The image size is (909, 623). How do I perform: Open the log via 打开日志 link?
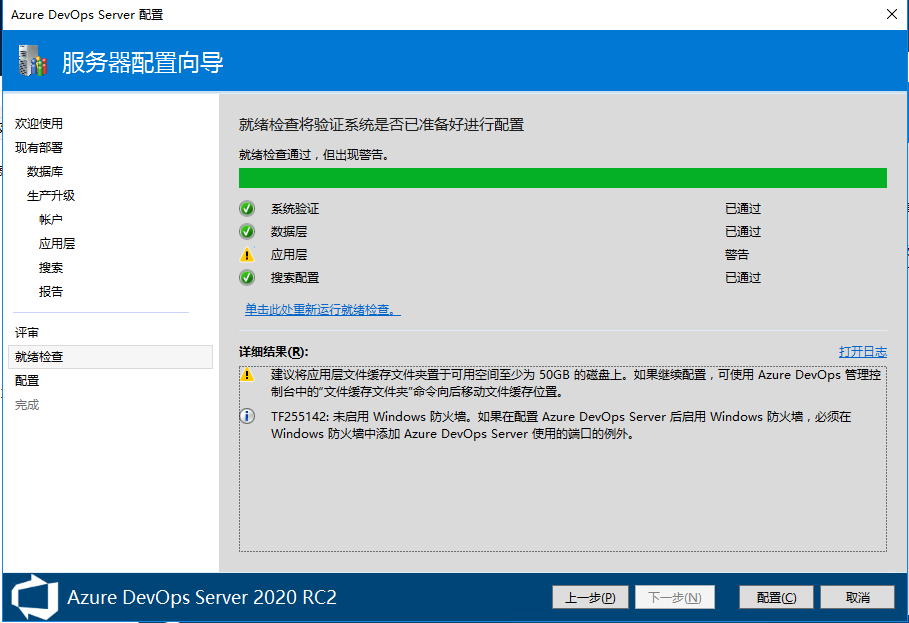pyautogui.click(x=862, y=352)
